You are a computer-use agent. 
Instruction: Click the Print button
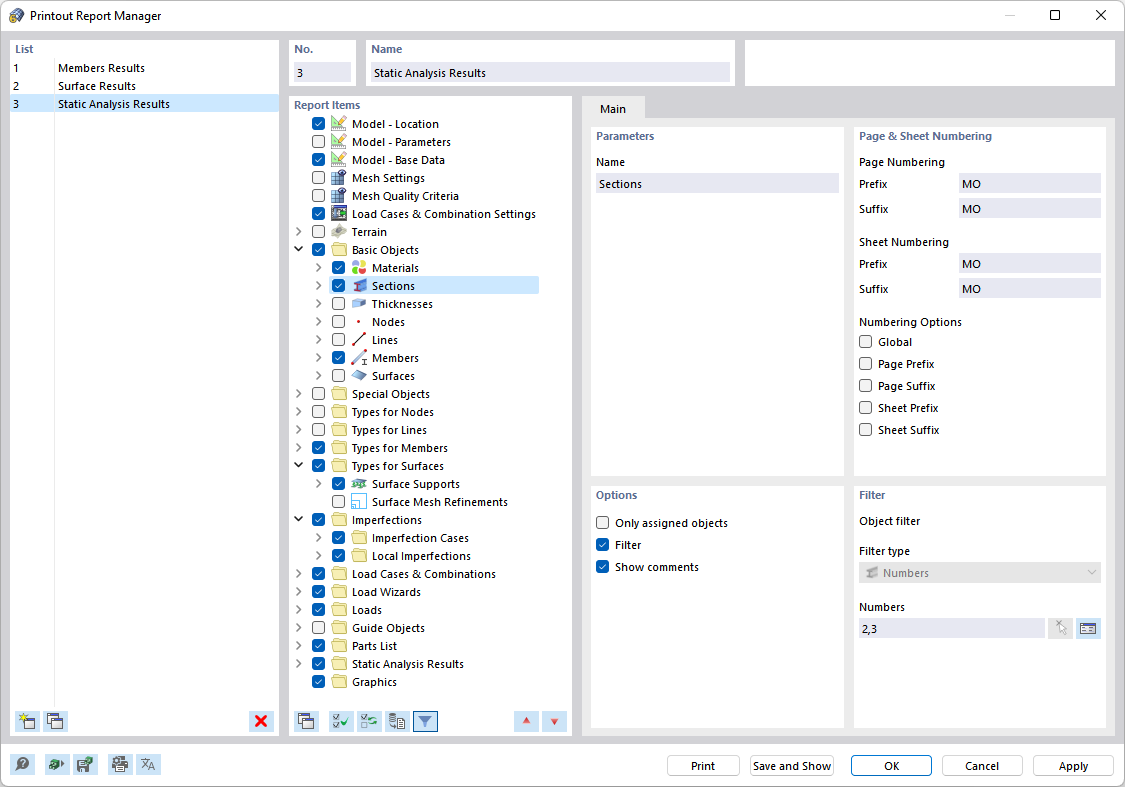(x=703, y=765)
